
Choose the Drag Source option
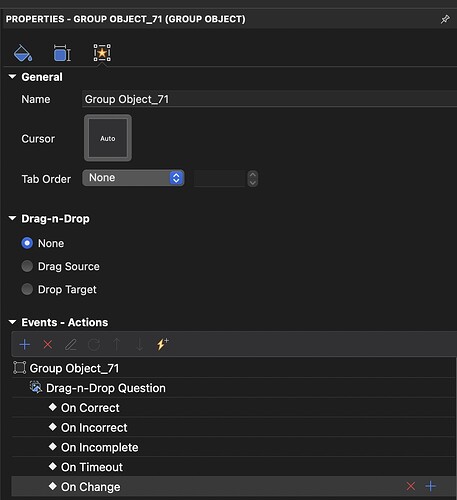[x=27, y=266]
